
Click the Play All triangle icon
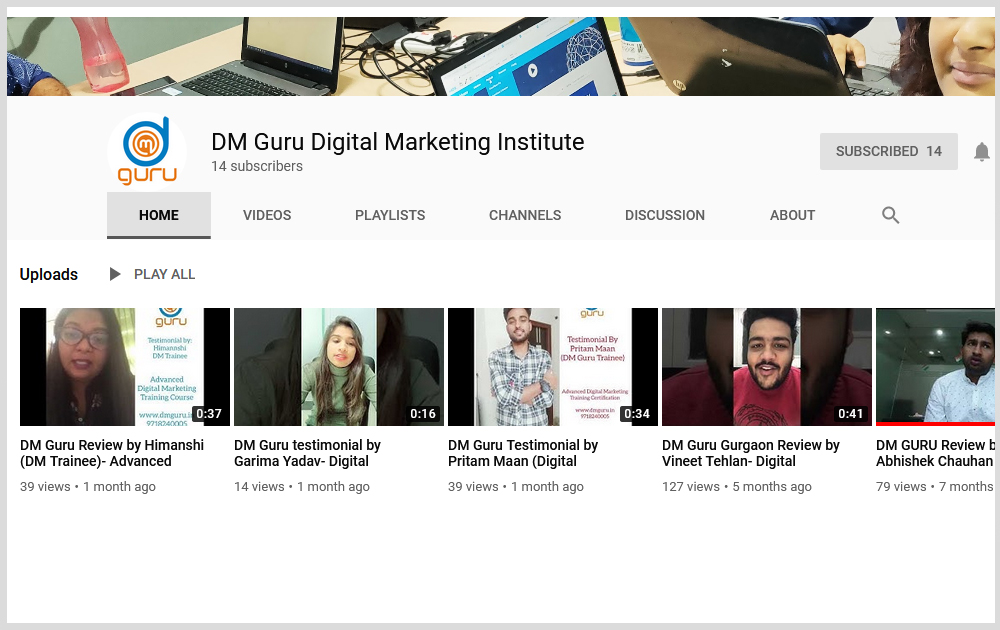tap(115, 274)
